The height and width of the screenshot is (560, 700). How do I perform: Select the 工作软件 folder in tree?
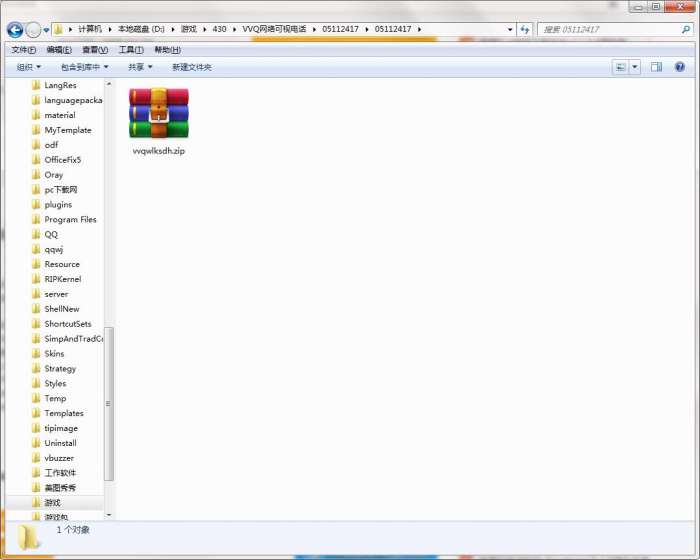point(54,473)
